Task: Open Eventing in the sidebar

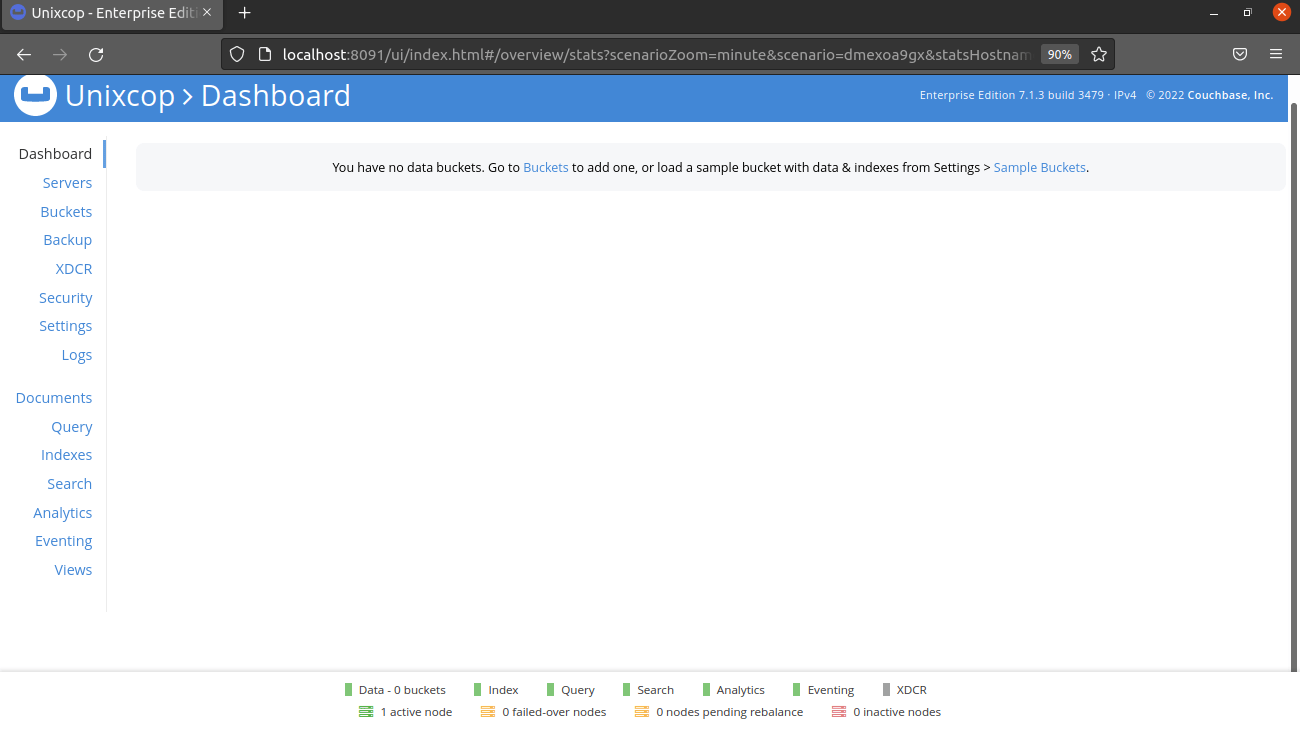Action: pyautogui.click(x=64, y=541)
